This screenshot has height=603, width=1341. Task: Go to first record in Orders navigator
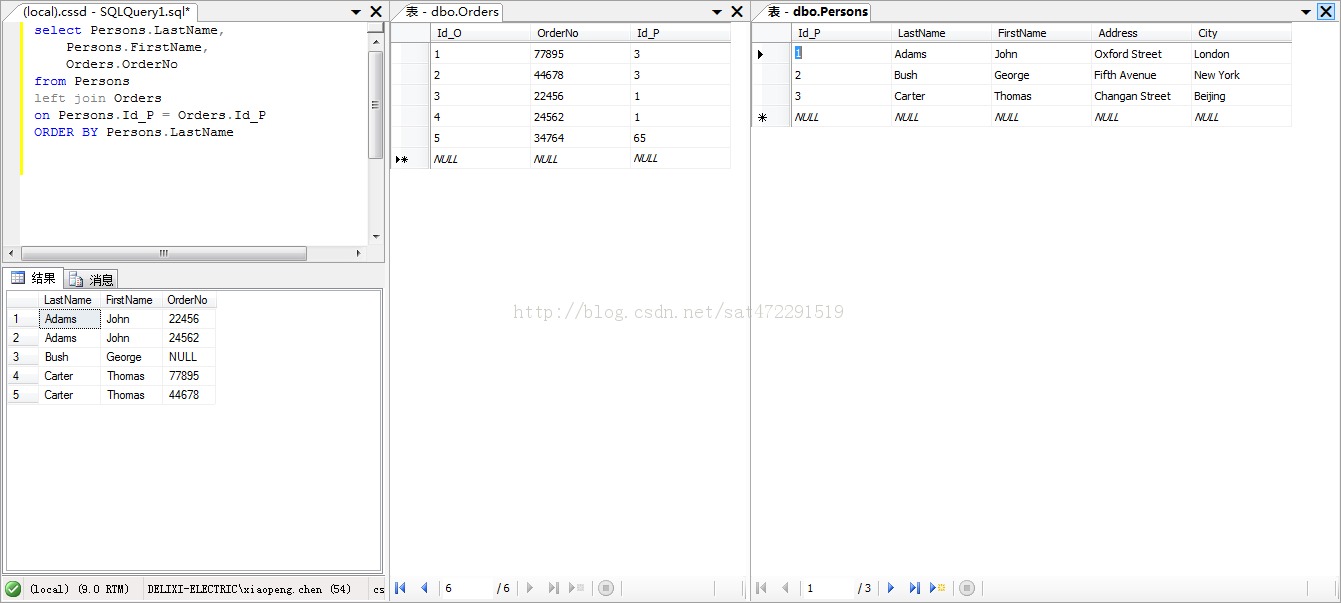click(x=401, y=588)
